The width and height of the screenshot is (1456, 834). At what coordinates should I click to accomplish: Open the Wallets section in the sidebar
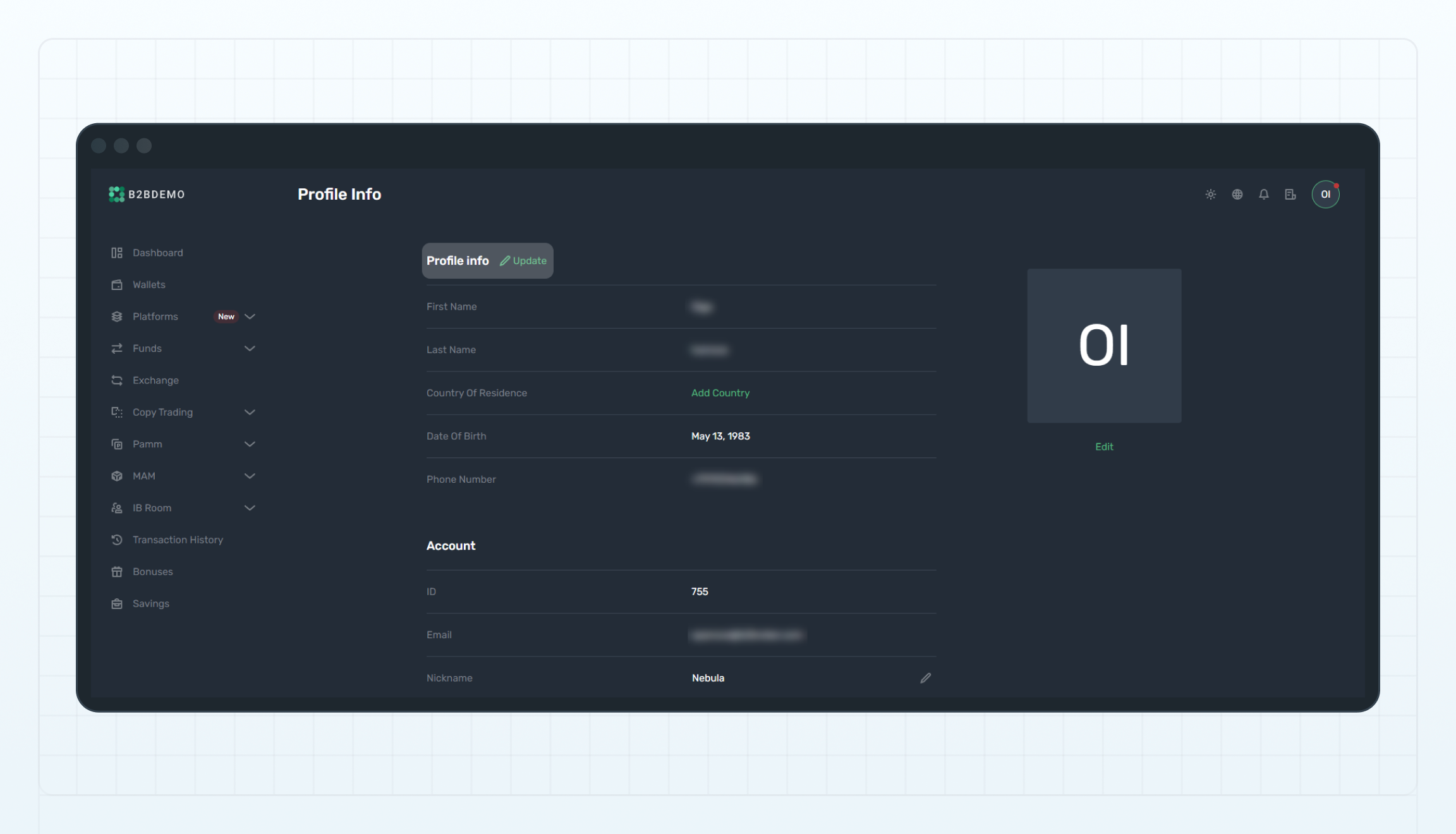click(x=149, y=284)
